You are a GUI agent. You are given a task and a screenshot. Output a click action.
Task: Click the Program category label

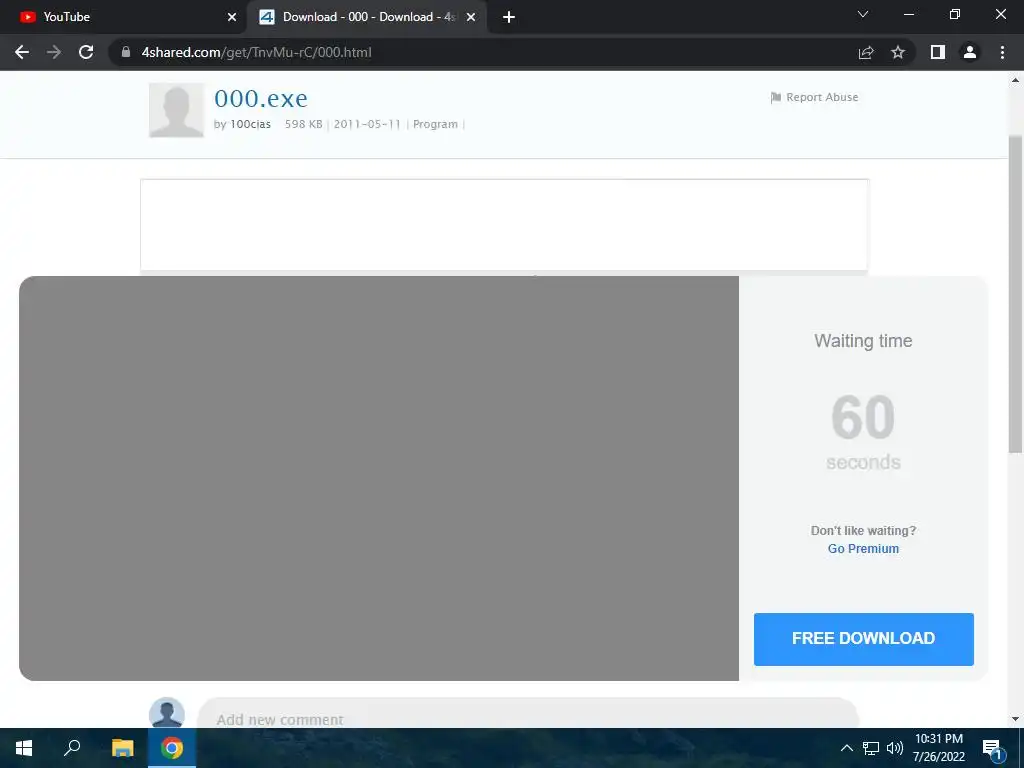pos(435,124)
